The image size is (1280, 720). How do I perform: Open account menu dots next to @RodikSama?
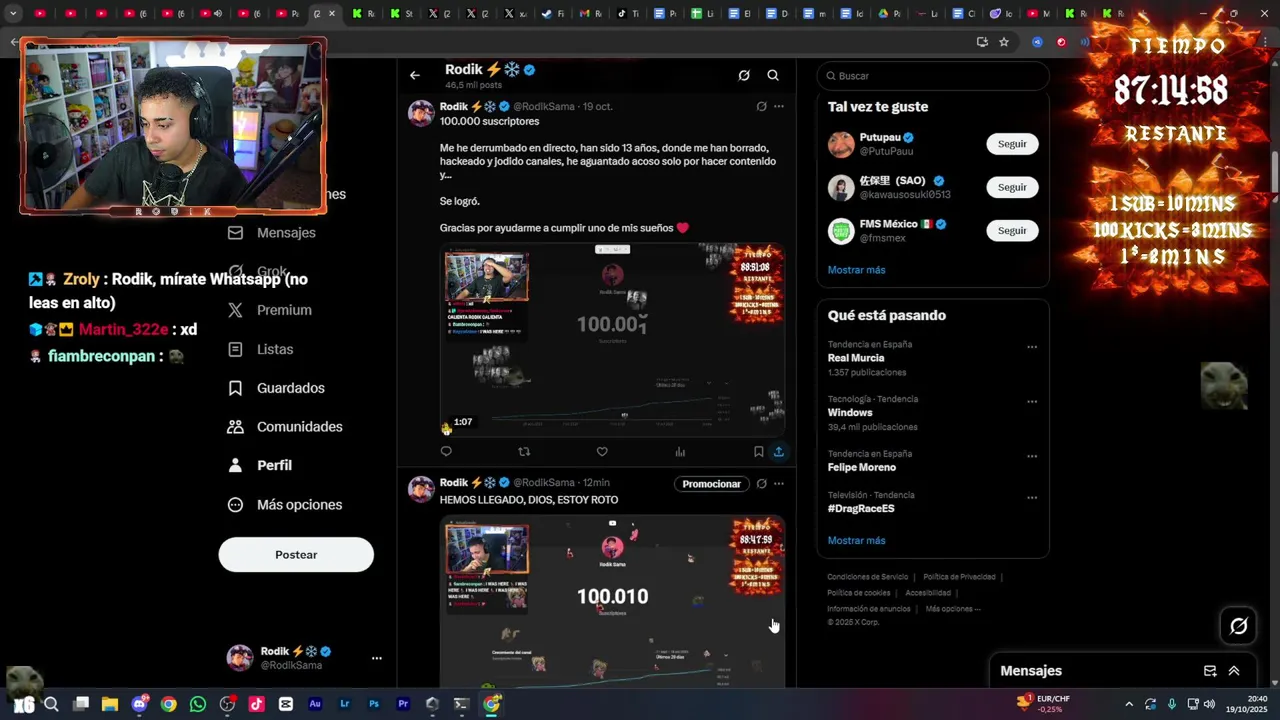377,658
